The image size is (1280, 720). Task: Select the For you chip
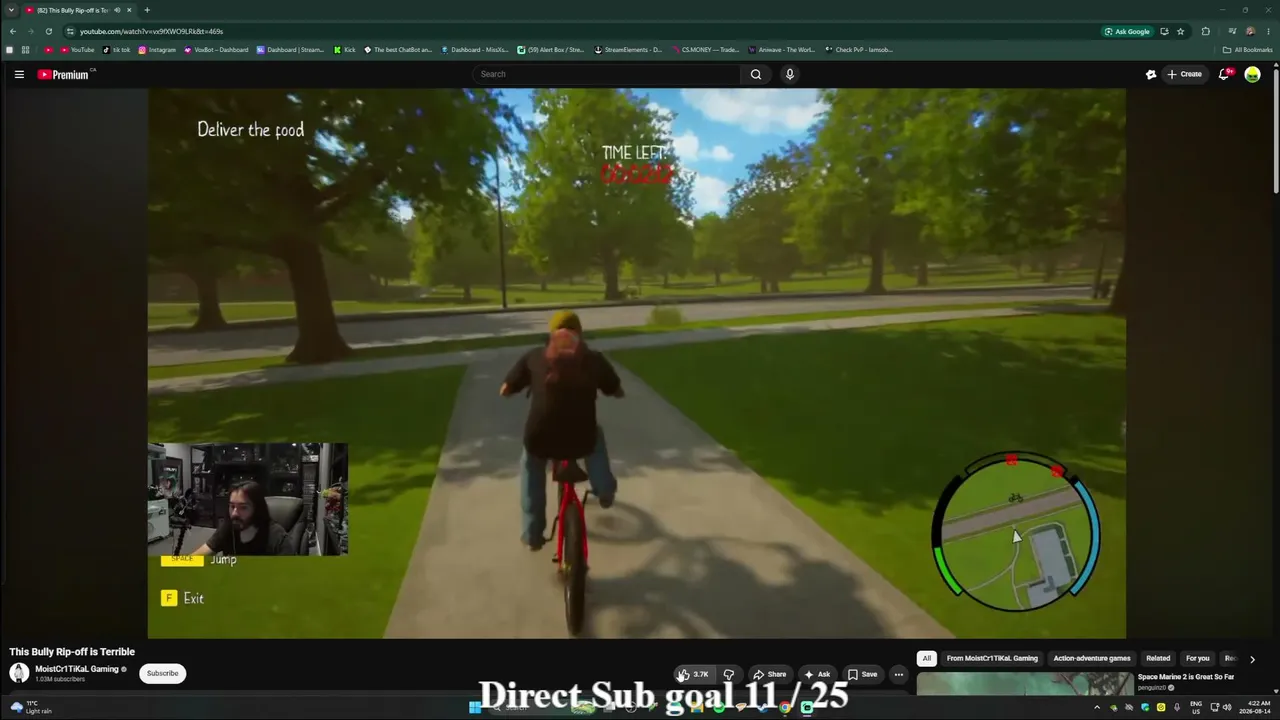(x=1197, y=659)
